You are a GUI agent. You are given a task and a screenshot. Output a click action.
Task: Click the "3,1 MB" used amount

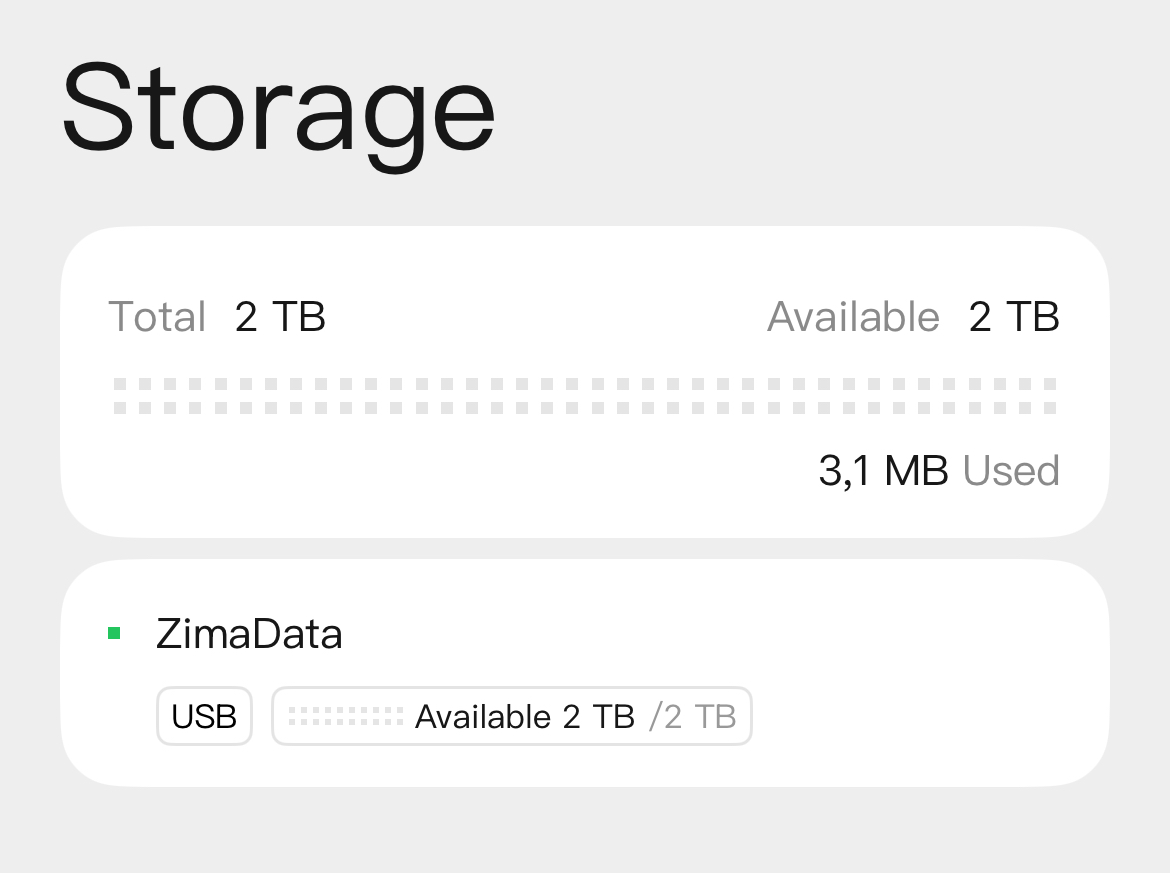[x=883, y=471]
